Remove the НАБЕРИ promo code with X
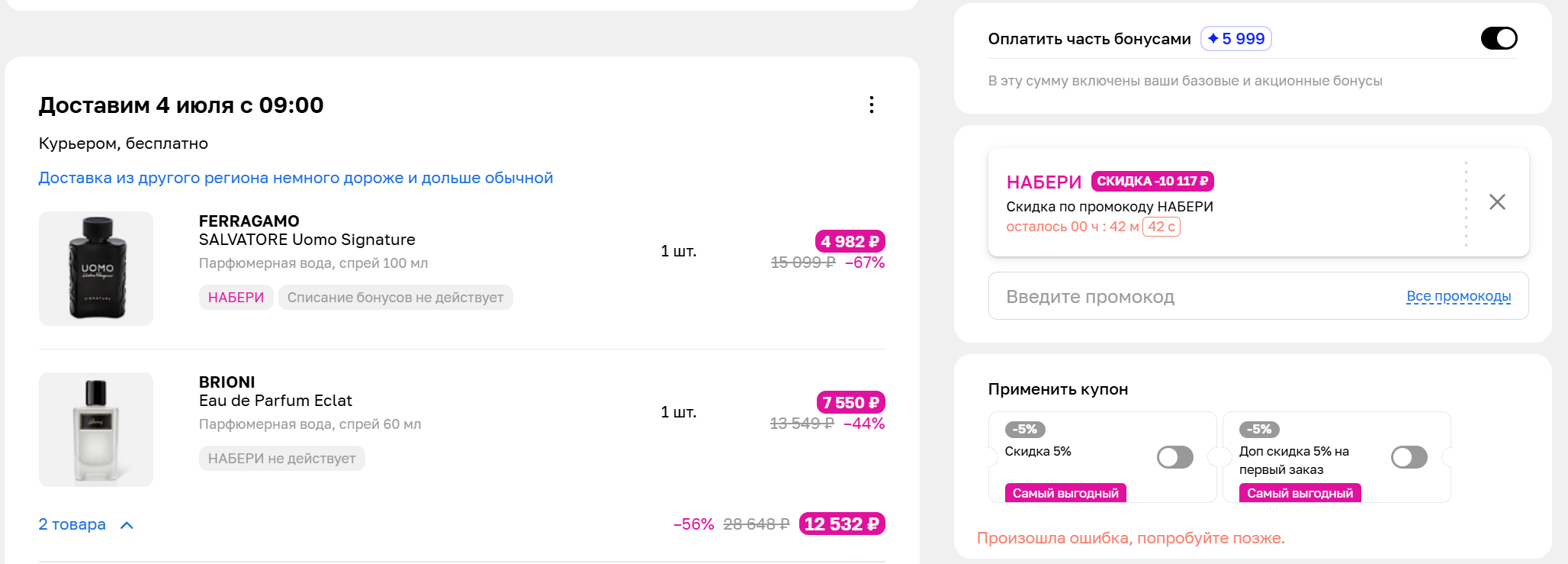The width and height of the screenshot is (1568, 564). pyautogui.click(x=1497, y=202)
